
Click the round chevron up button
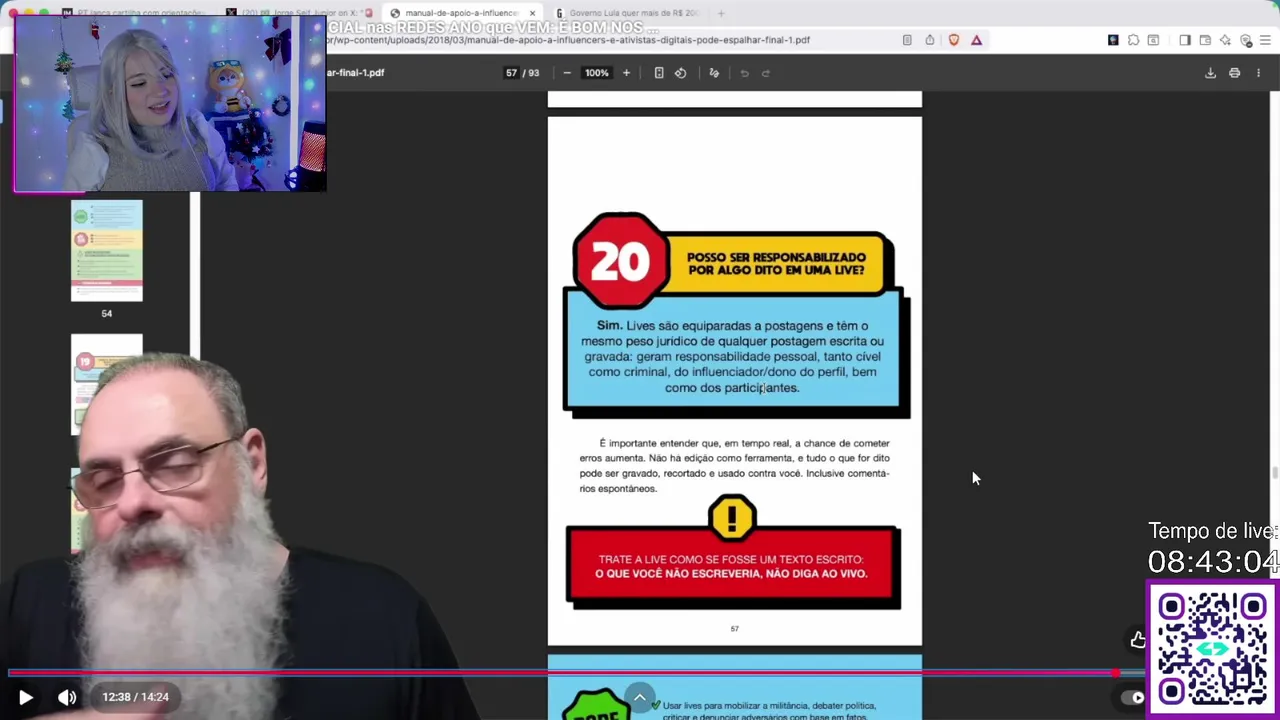pyautogui.click(x=640, y=697)
